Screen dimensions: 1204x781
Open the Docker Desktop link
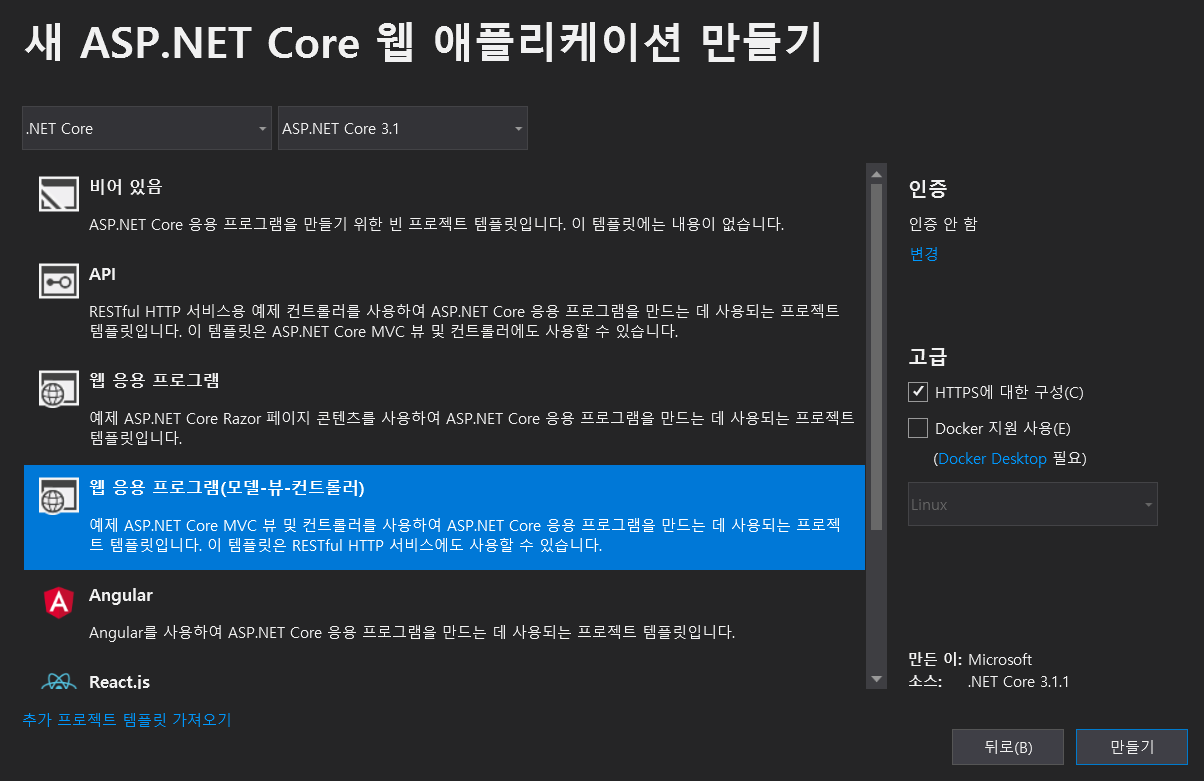pyautogui.click(x=992, y=459)
